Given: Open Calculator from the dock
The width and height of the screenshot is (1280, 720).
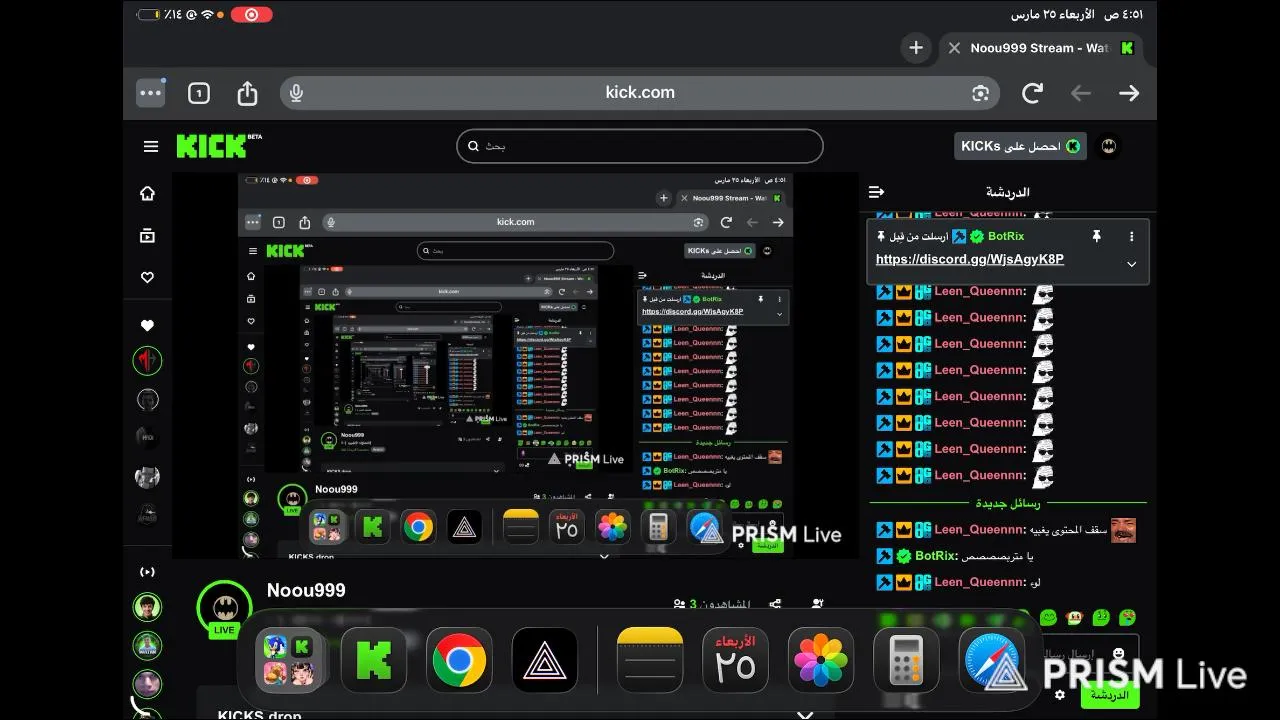Looking at the screenshot, I should coord(906,661).
